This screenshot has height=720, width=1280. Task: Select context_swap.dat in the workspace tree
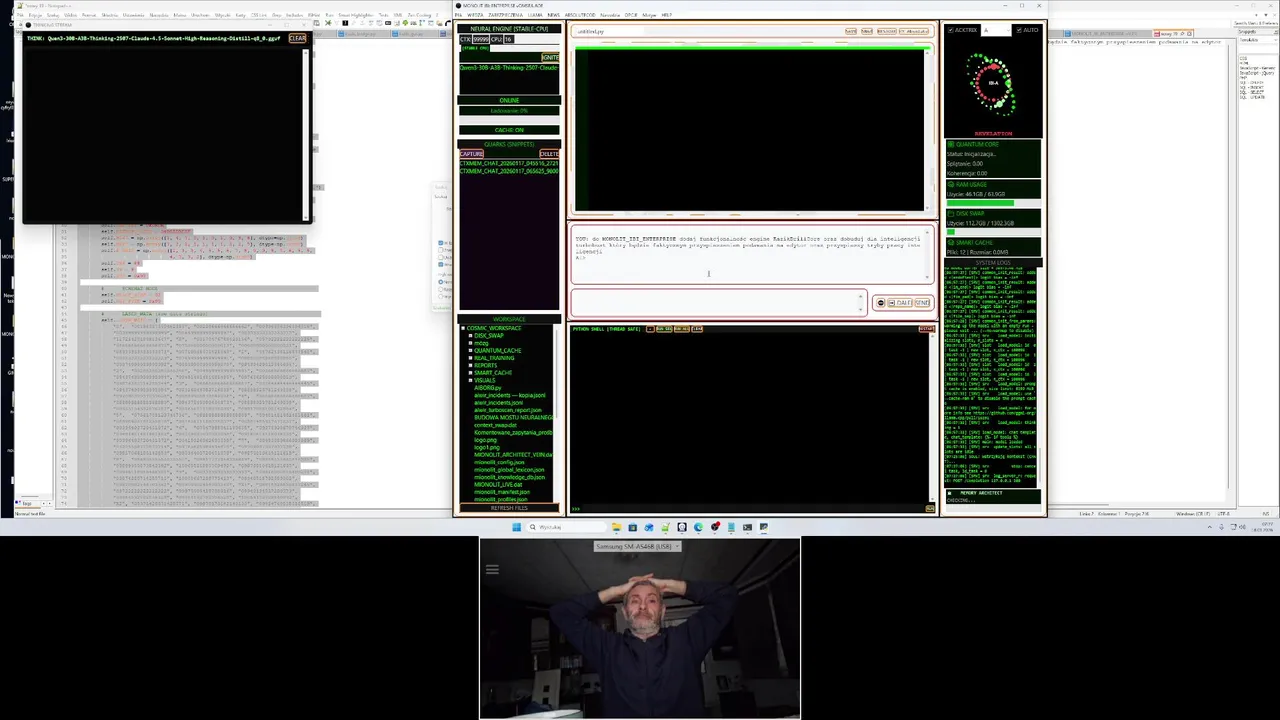coord(495,425)
